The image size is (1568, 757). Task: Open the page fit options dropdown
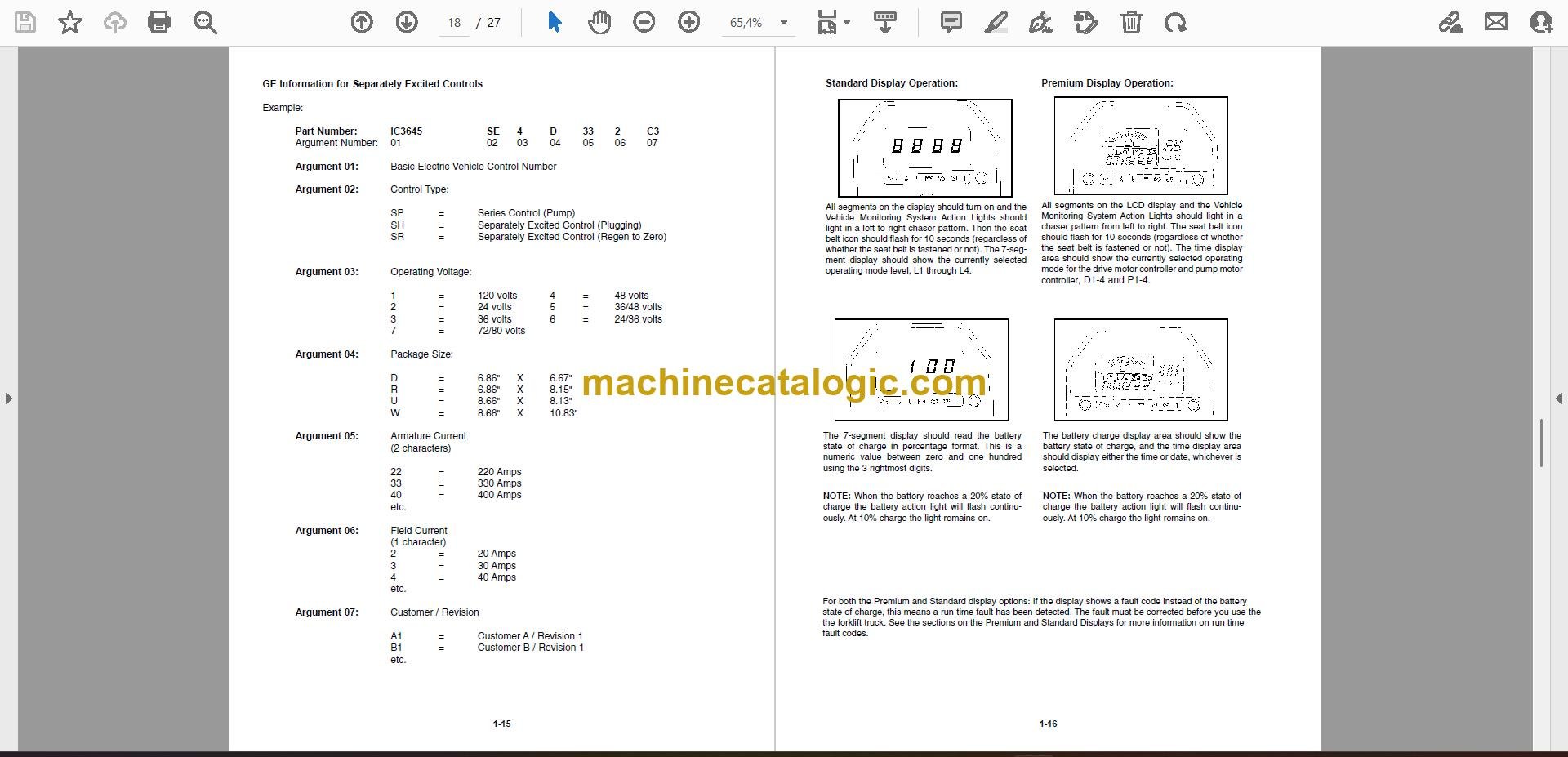[x=833, y=22]
